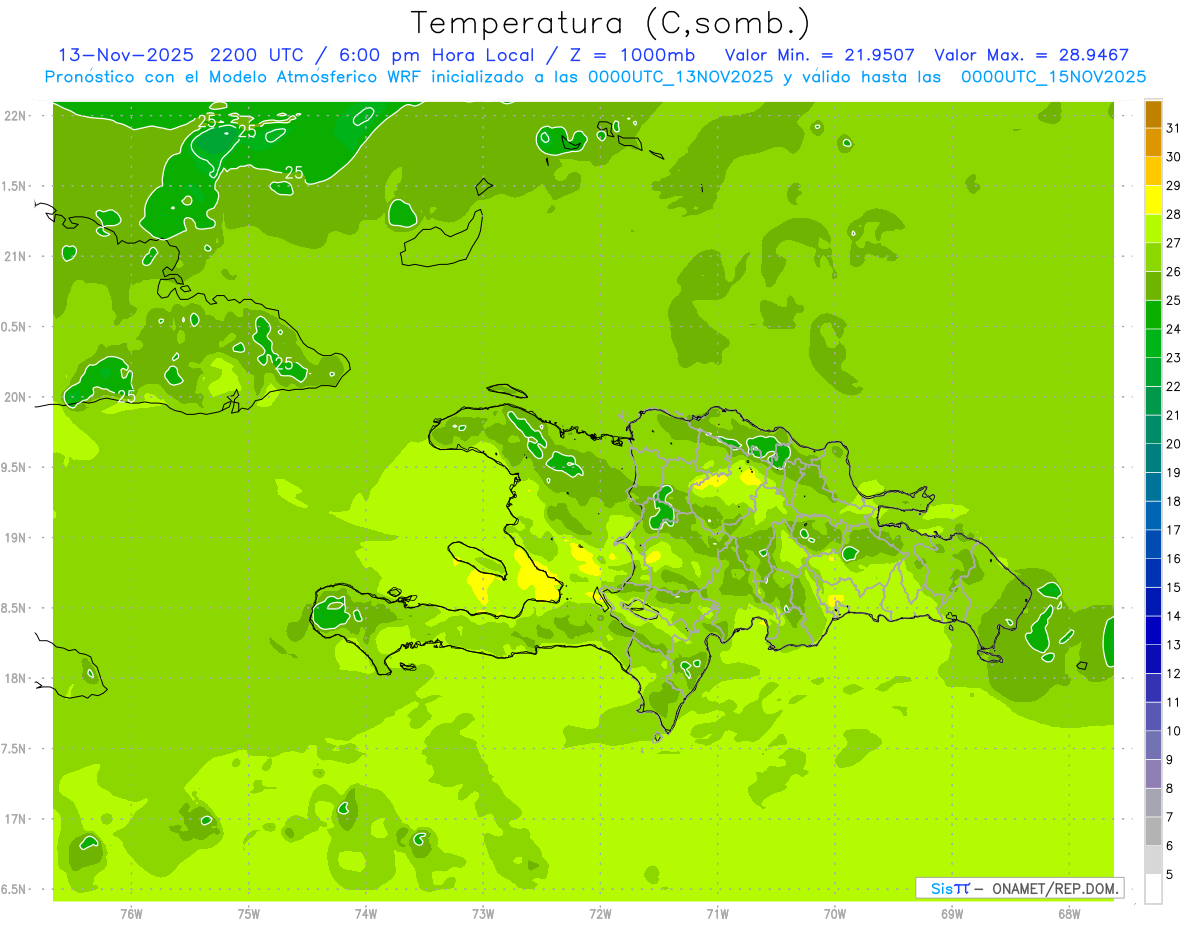The image size is (1200, 927).
Task: Click the "8.5N" latitude label
Action: pos(15,608)
